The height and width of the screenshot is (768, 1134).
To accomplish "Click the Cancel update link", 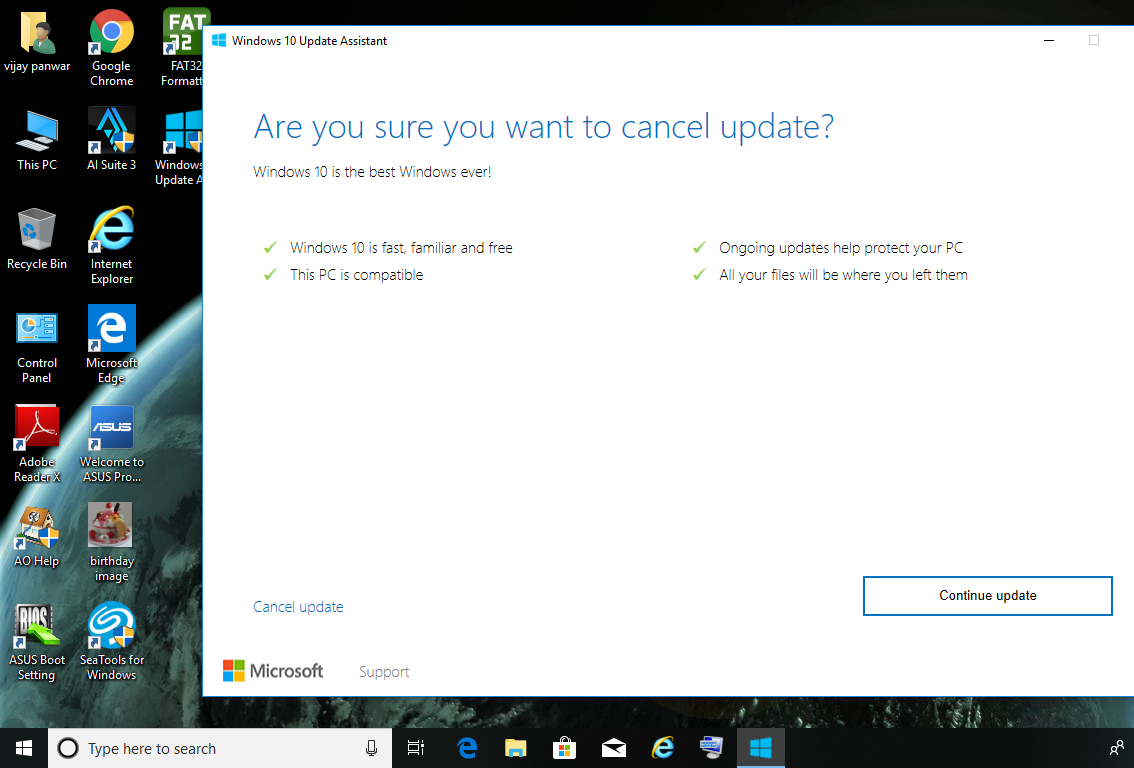I will (298, 607).
